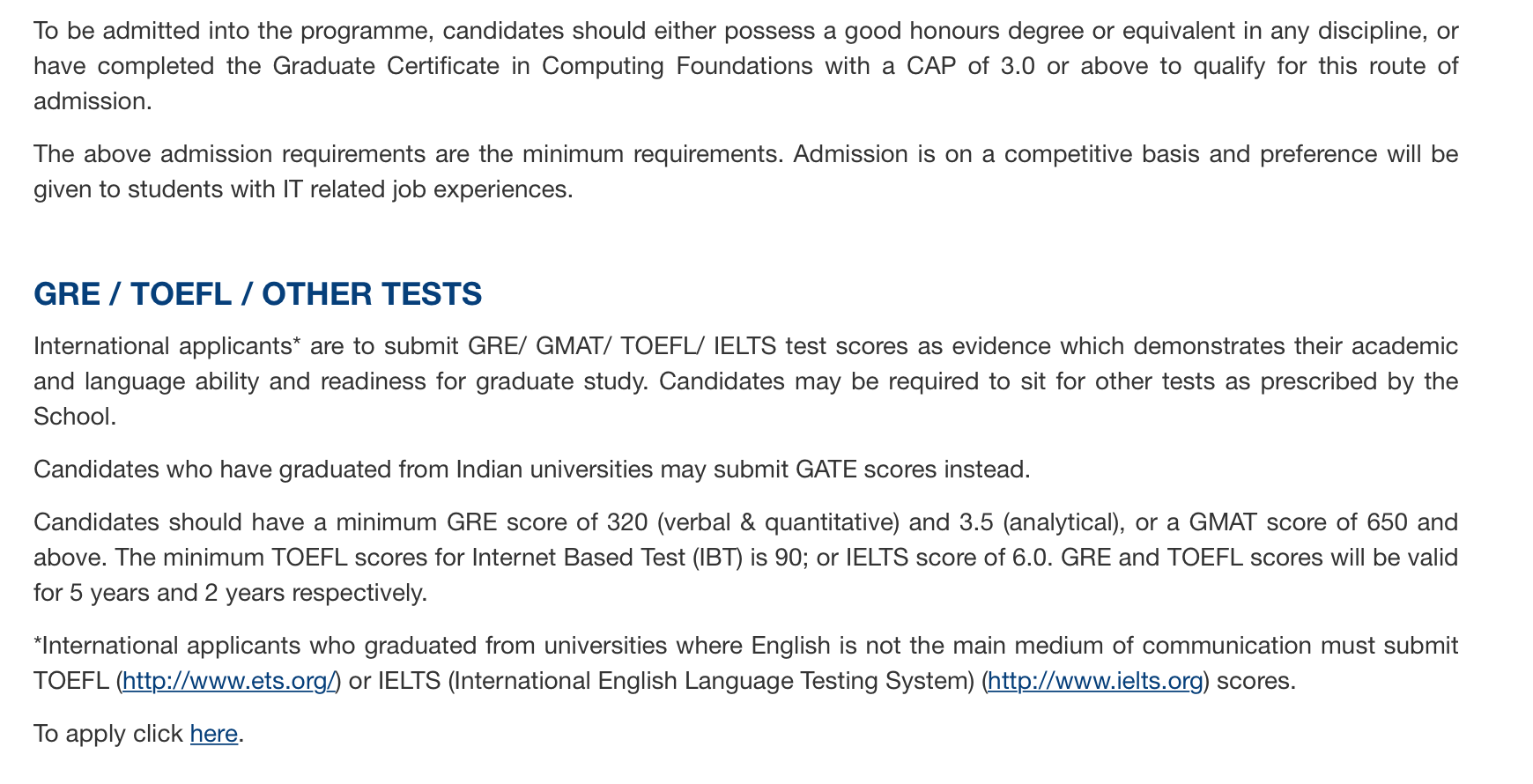Click the 'above admission requirements' paragraph

pyautogui.click(x=745, y=172)
